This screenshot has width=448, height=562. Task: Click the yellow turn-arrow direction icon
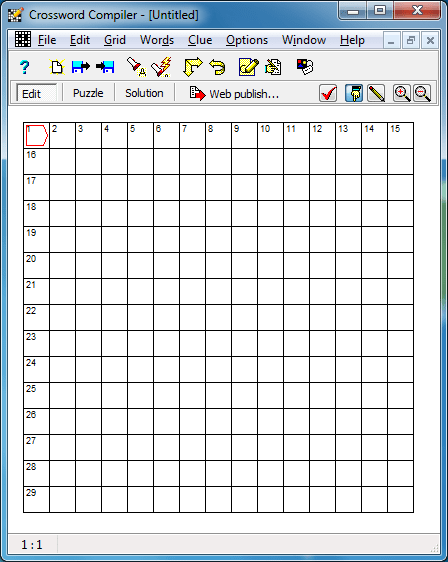[192, 67]
